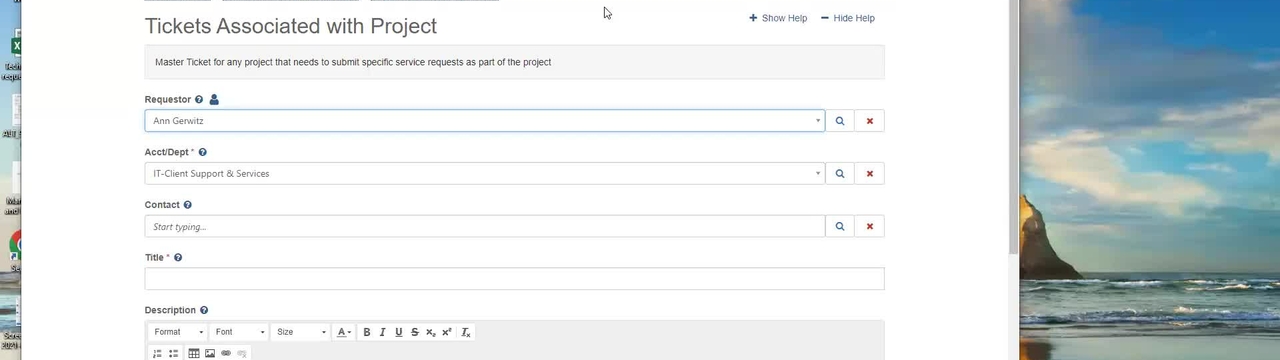This screenshot has height=360, width=1280.
Task: Search for a Requestor with magnifier
Action: click(x=840, y=121)
